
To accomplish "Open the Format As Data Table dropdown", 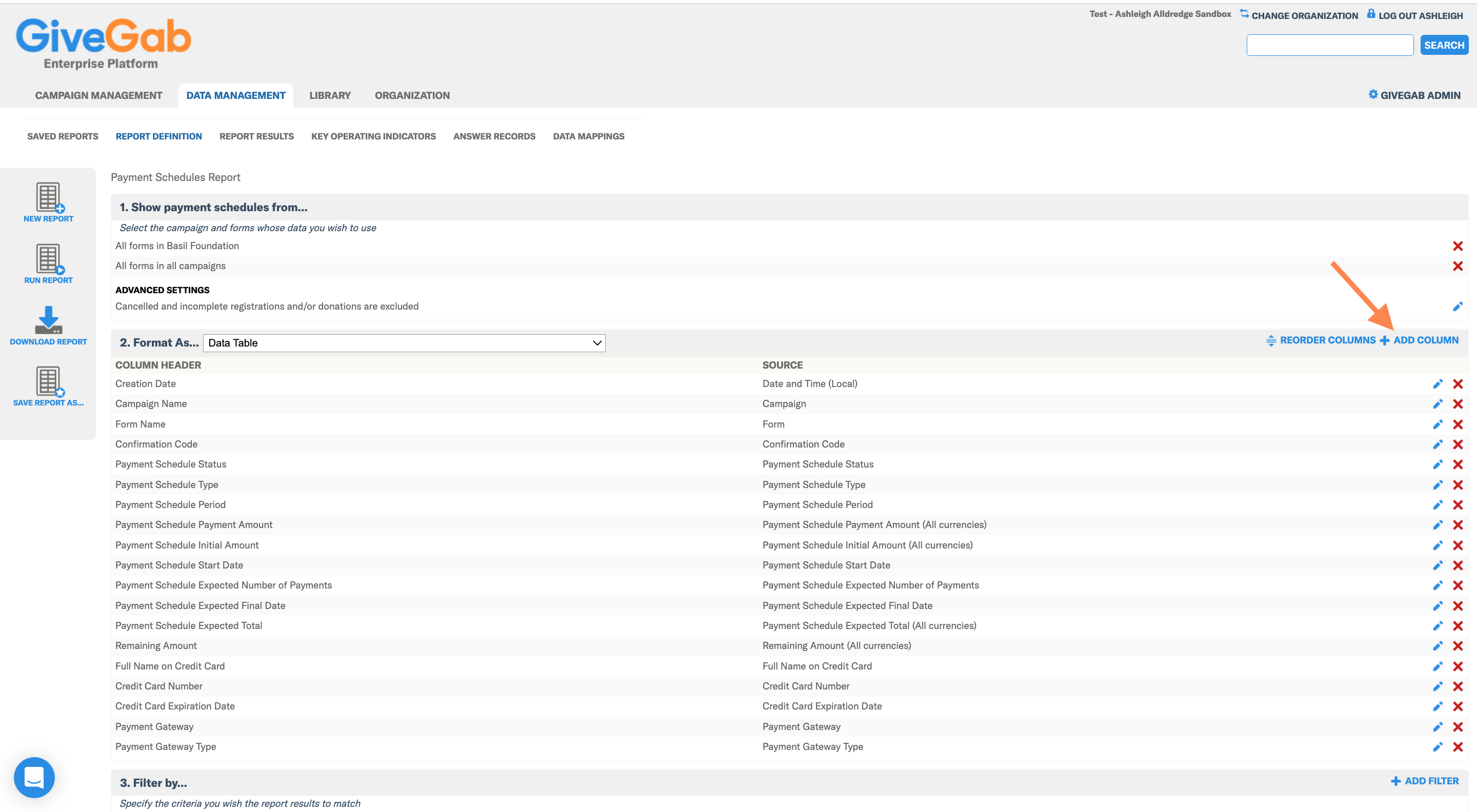I will click(404, 342).
